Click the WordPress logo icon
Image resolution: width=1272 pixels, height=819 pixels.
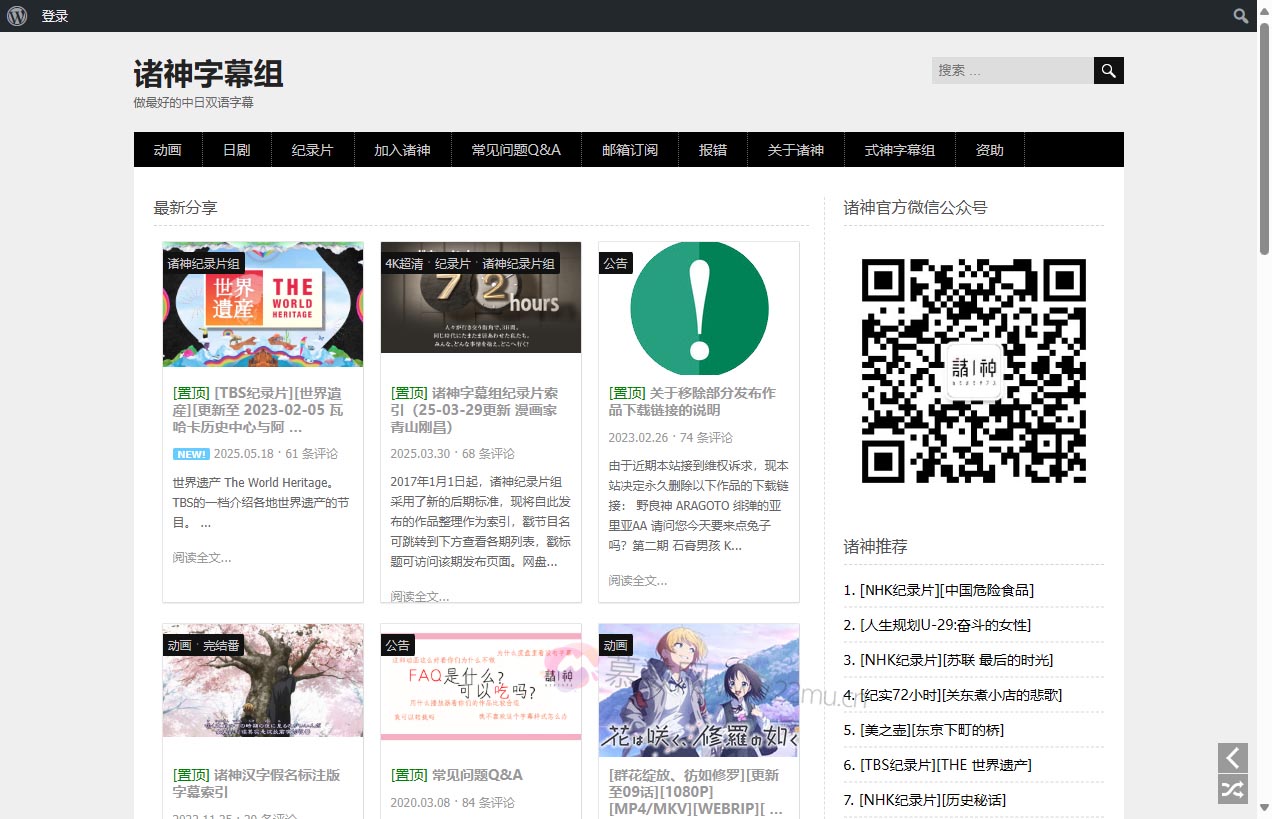click(17, 16)
